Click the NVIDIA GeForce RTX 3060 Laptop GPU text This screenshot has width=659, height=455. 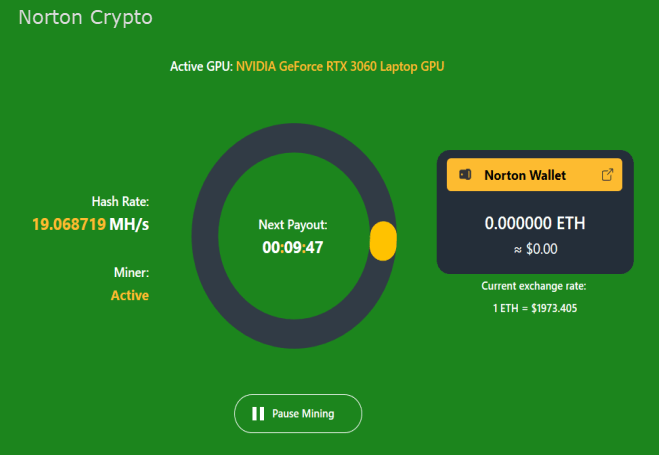340,66
